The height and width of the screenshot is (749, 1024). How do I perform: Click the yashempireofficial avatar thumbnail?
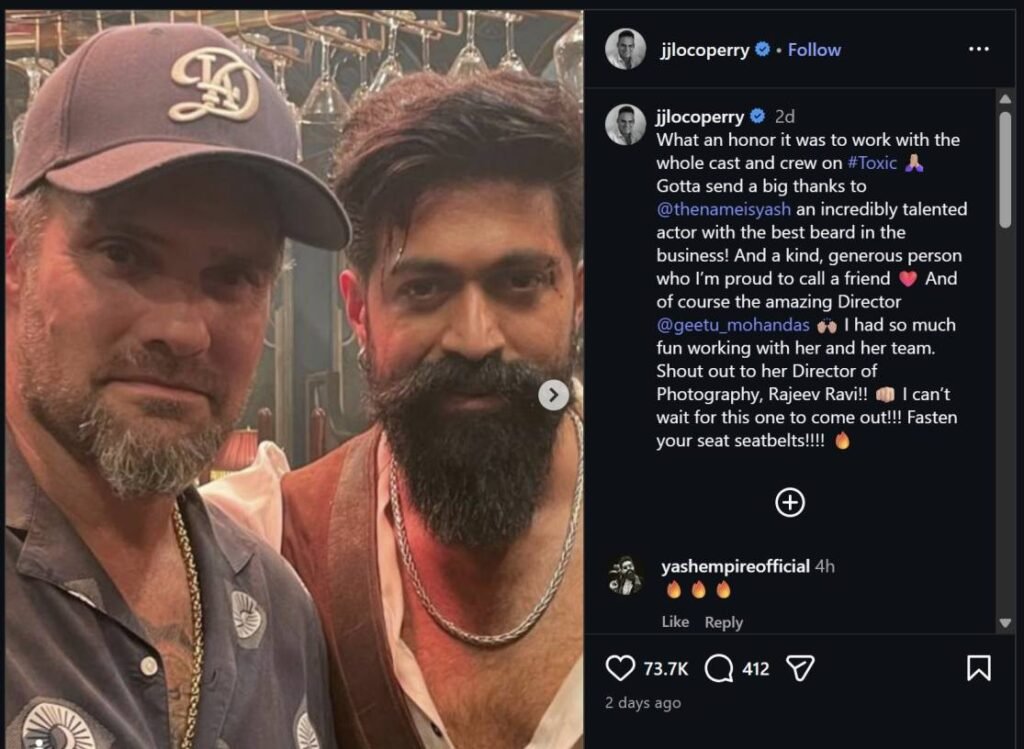point(625,577)
